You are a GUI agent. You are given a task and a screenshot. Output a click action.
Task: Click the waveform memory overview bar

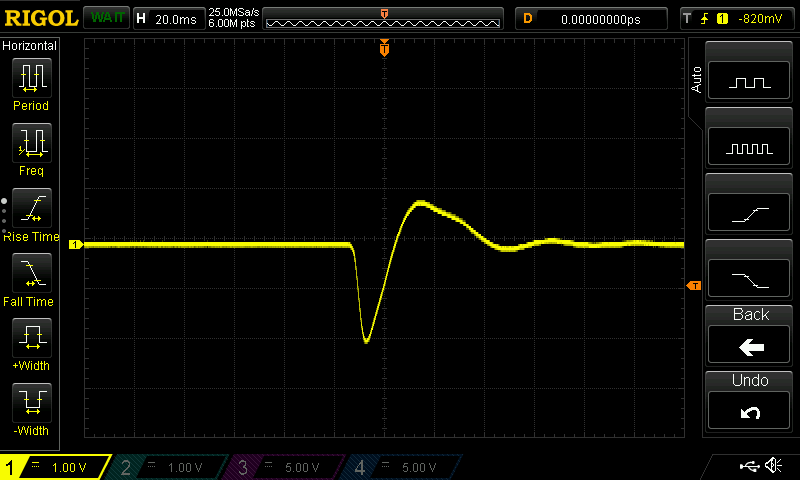coord(383,19)
